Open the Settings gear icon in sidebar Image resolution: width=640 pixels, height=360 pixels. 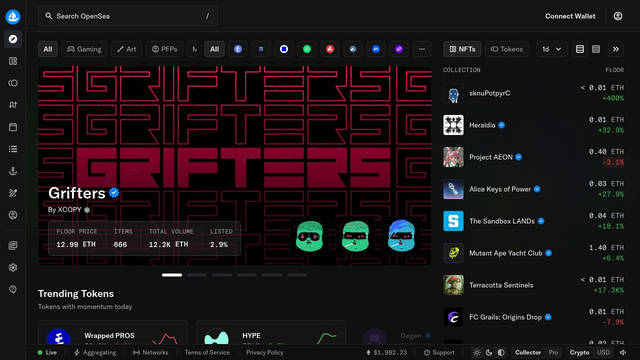[13, 267]
